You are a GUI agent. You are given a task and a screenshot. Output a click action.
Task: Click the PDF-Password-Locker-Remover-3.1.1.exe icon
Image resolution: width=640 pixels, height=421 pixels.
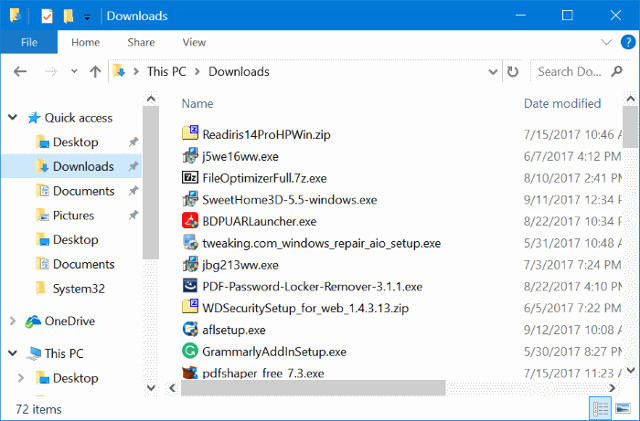[190, 285]
